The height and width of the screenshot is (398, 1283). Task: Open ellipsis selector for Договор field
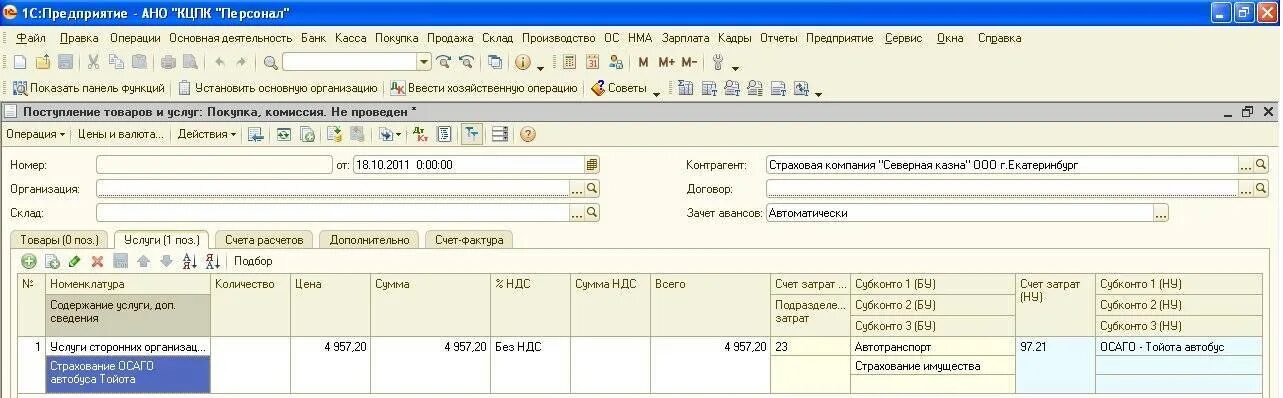[1246, 188]
